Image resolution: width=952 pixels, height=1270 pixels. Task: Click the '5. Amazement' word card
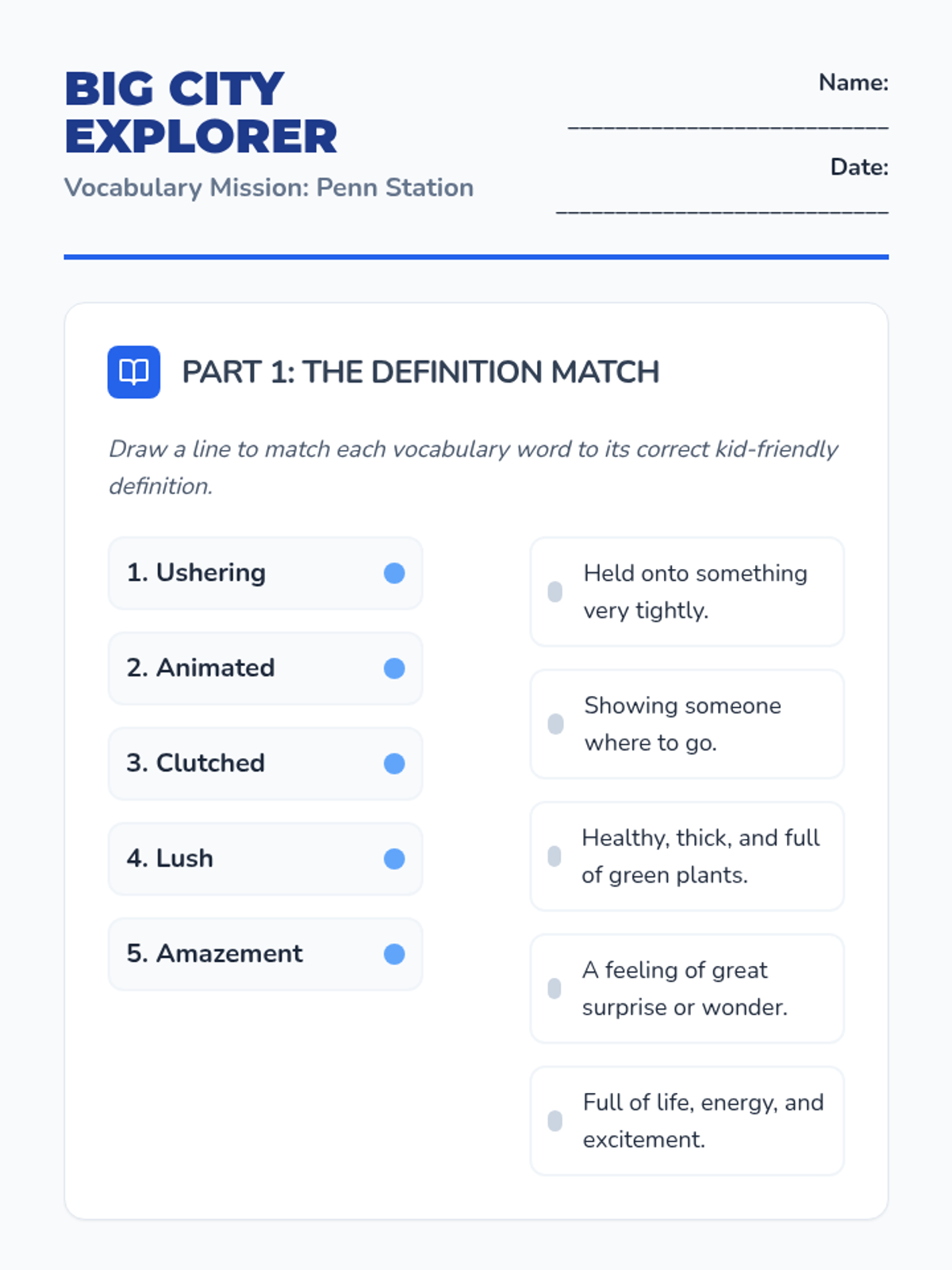pos(238,954)
